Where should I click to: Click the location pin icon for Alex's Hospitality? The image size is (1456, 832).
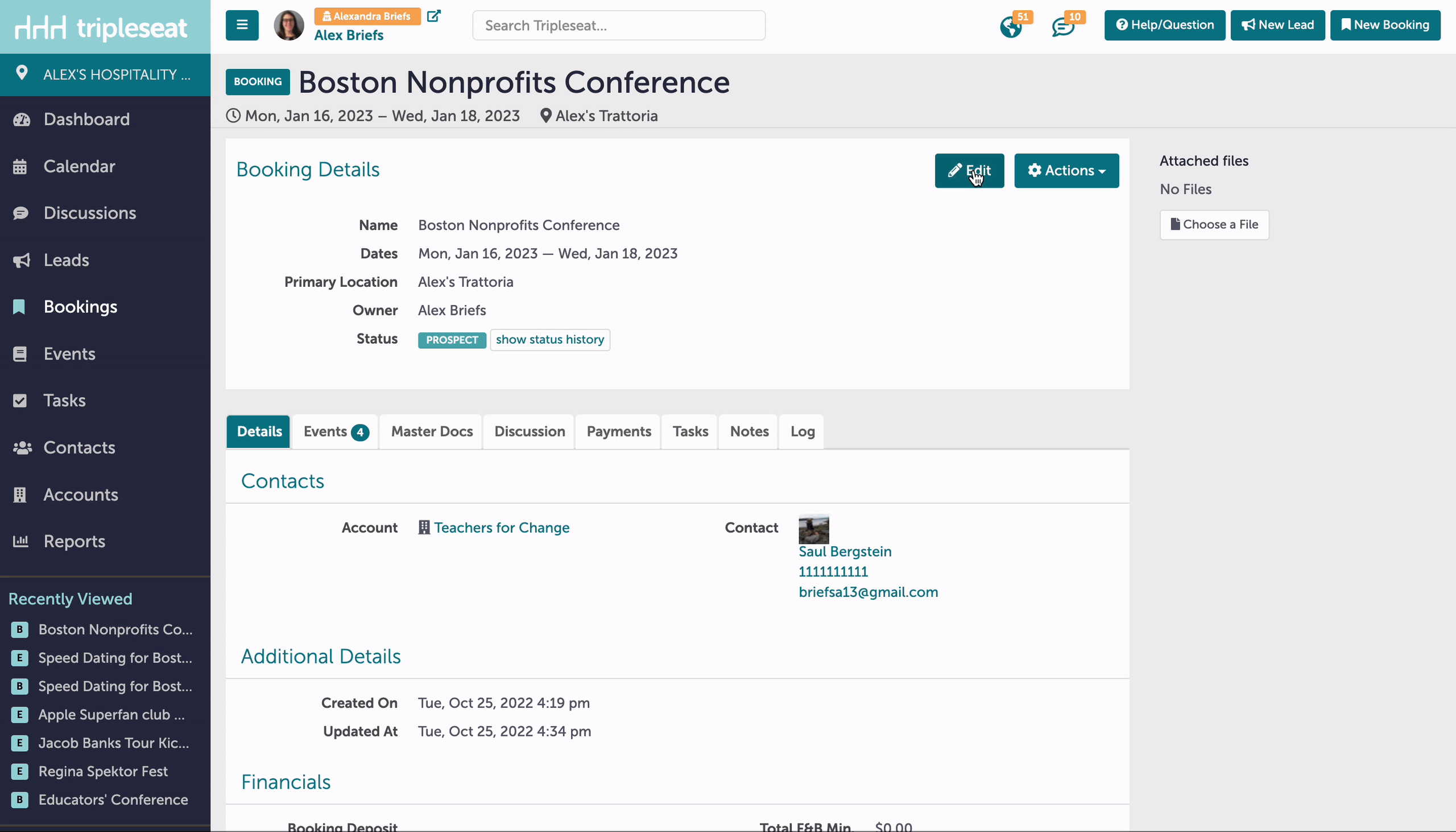point(22,73)
